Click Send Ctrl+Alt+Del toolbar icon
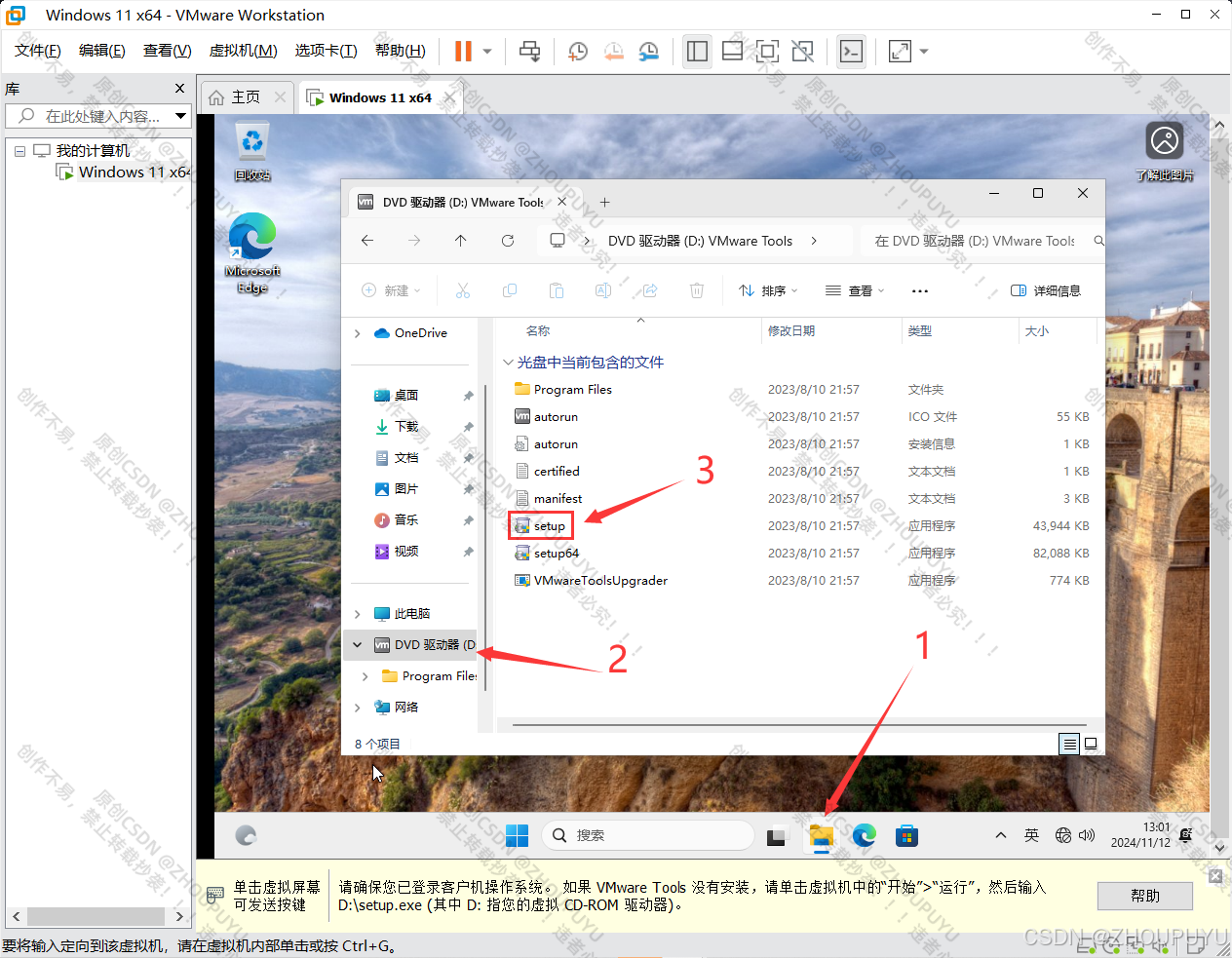Image resolution: width=1232 pixels, height=958 pixels. point(529,51)
